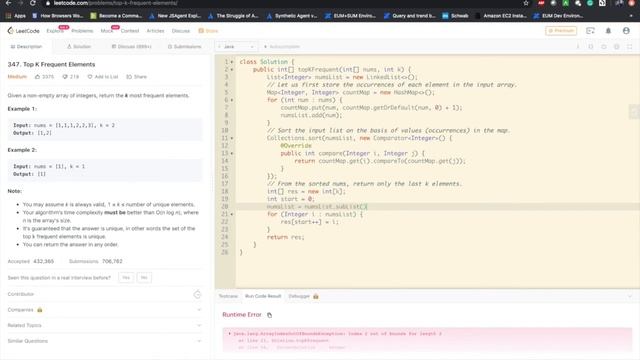Fold code at line 6 arrow
The height and width of the screenshot is (360, 640).
click(x=232, y=100)
